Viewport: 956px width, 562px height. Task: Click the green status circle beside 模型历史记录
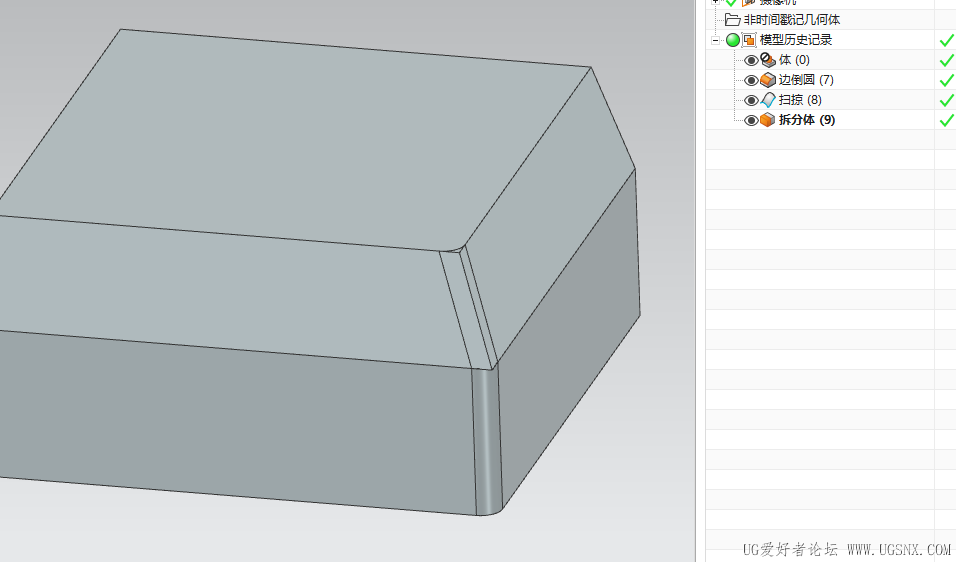733,40
